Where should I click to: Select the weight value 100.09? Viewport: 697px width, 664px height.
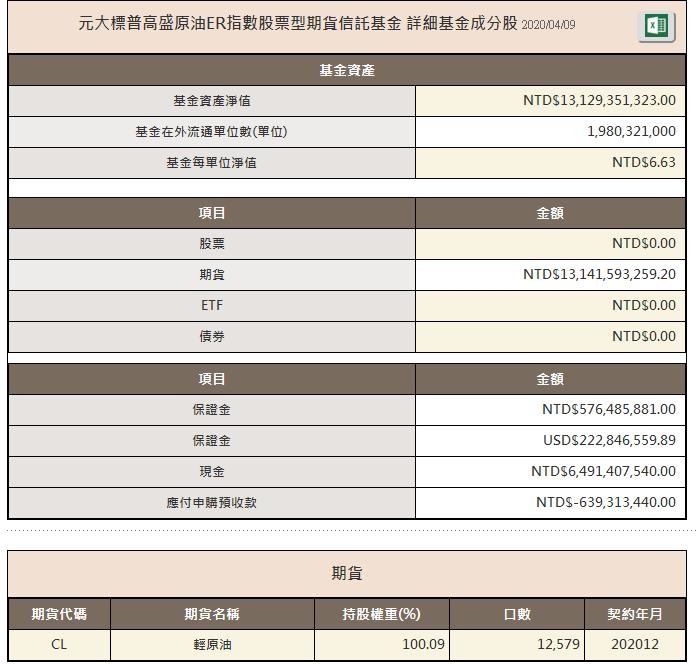point(423,644)
